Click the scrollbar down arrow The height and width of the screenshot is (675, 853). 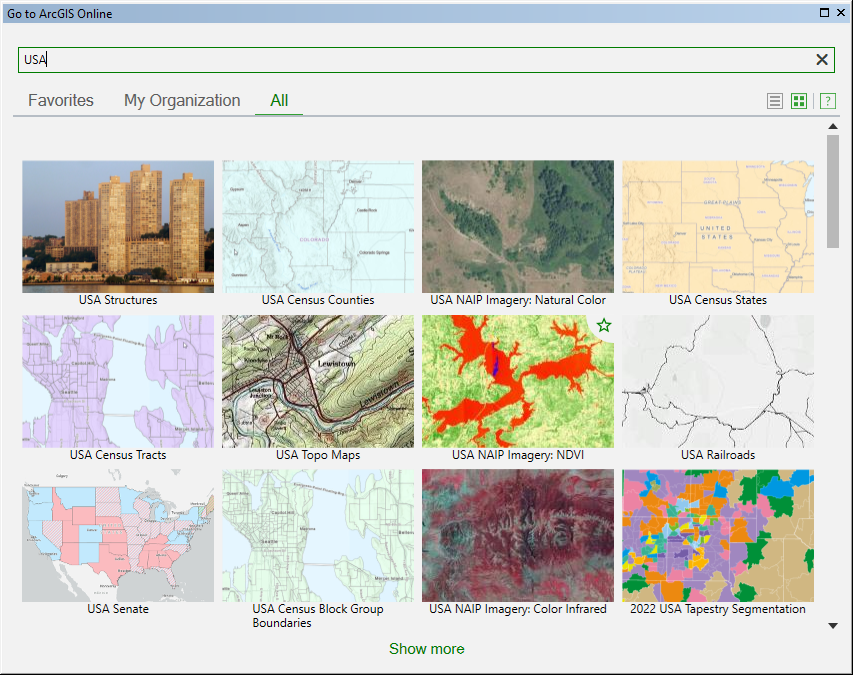coord(832,626)
